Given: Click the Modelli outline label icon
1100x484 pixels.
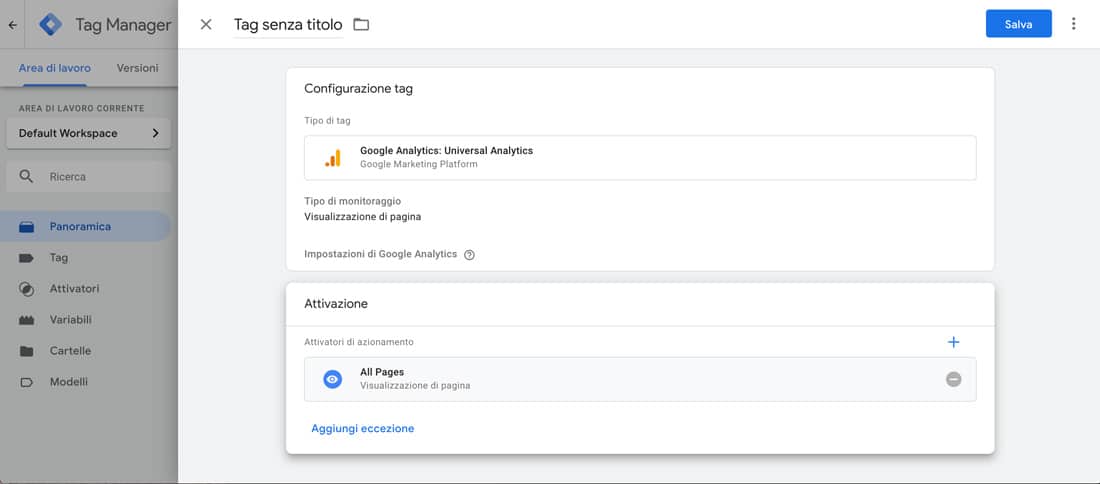Looking at the screenshot, I should pyautogui.click(x=27, y=382).
